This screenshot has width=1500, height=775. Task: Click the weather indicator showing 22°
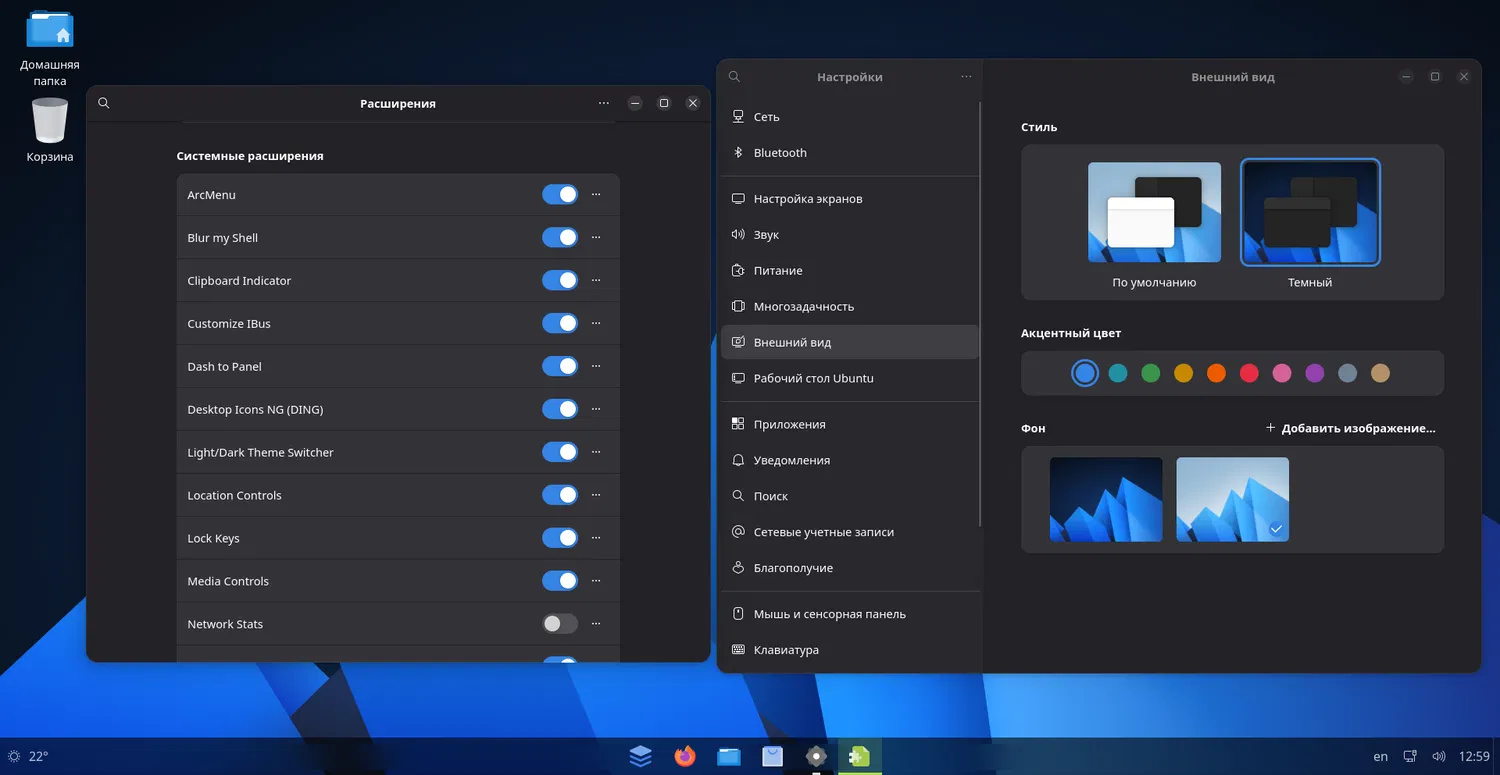coord(28,756)
